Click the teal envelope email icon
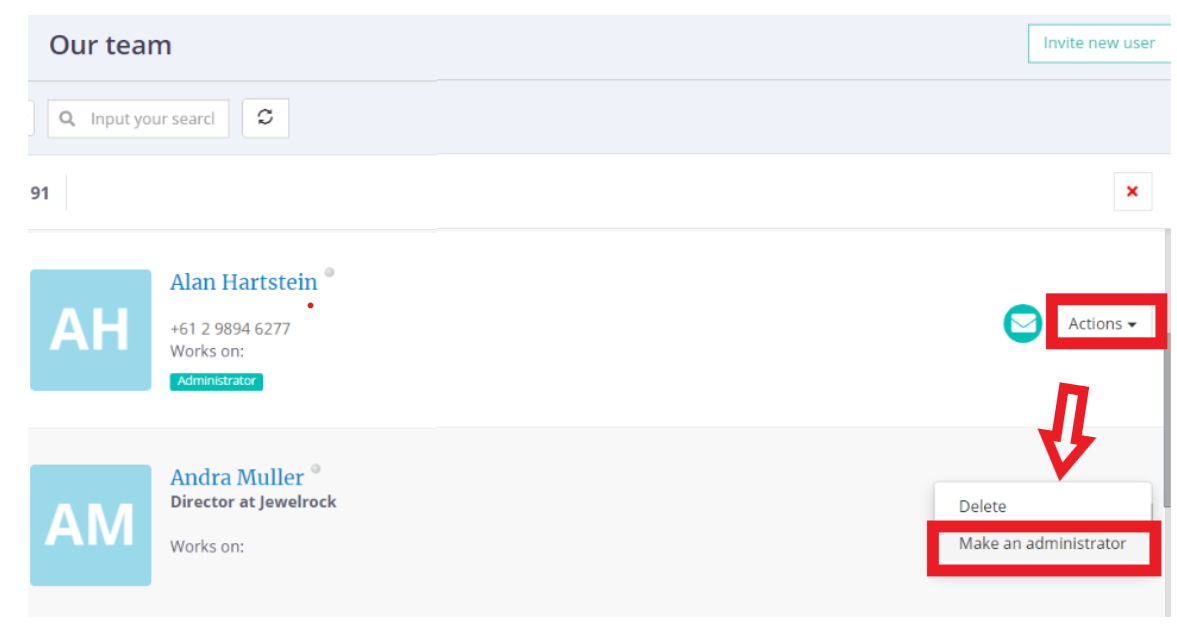 tap(1022, 324)
